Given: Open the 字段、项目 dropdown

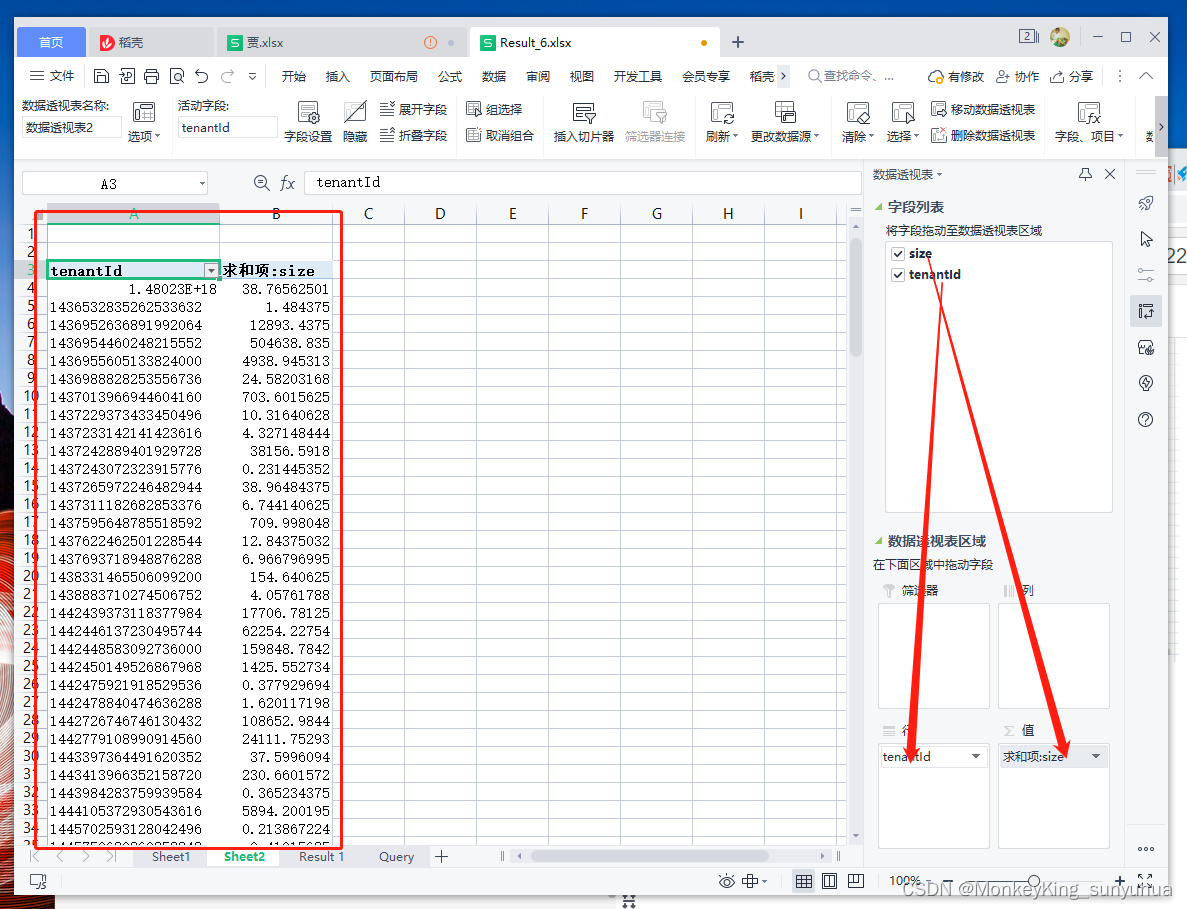Looking at the screenshot, I should 1089,136.
